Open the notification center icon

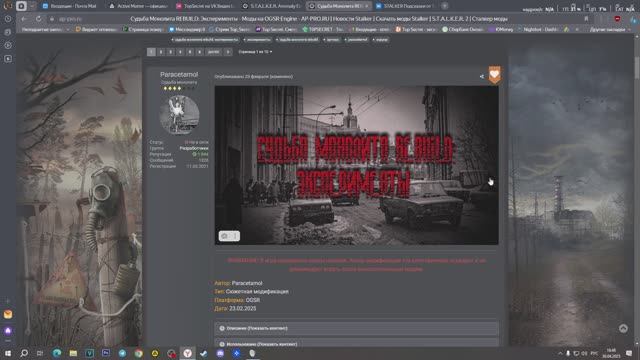click(x=629, y=353)
